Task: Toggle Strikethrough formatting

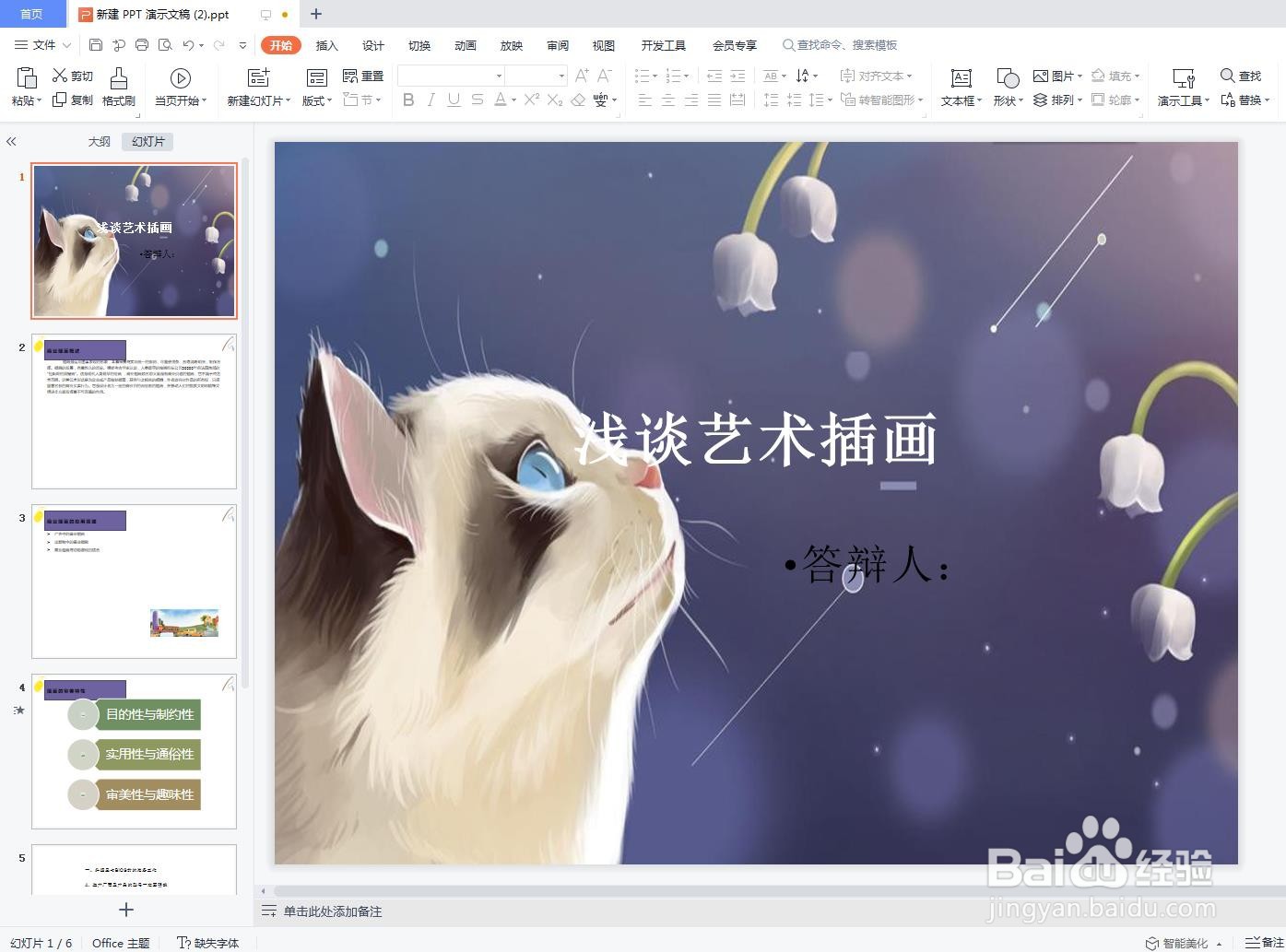Action: pyautogui.click(x=477, y=100)
